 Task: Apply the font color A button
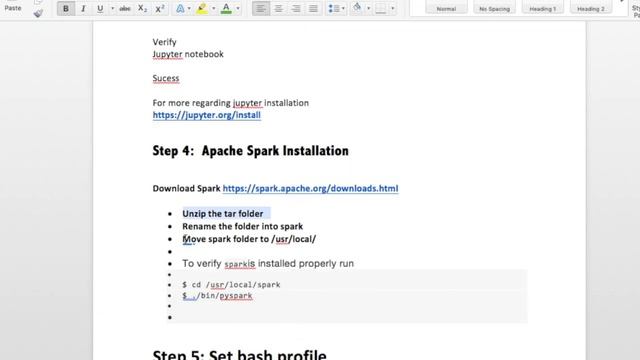[x=226, y=9]
